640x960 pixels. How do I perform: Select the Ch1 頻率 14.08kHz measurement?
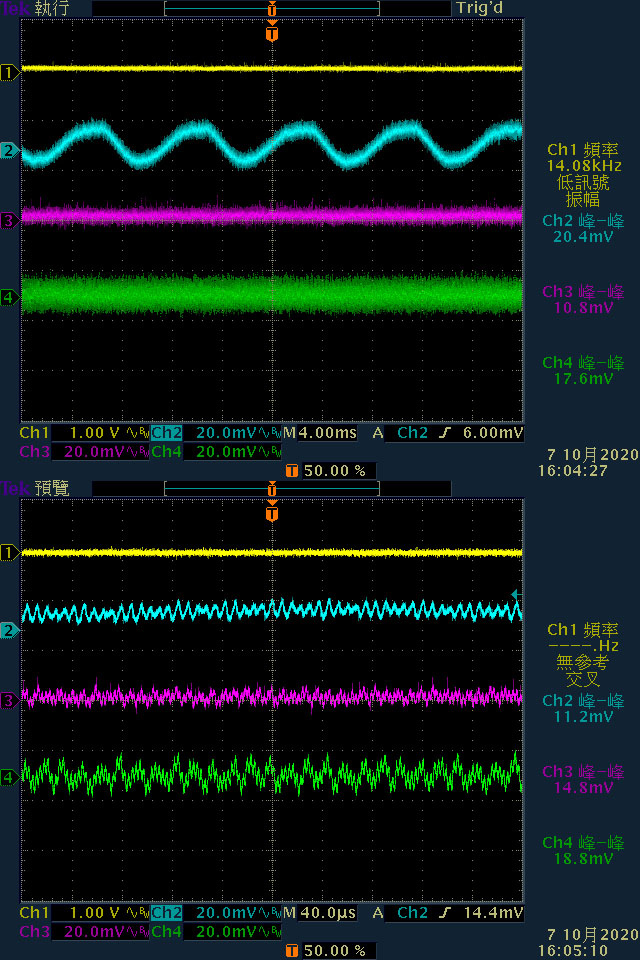(584, 157)
